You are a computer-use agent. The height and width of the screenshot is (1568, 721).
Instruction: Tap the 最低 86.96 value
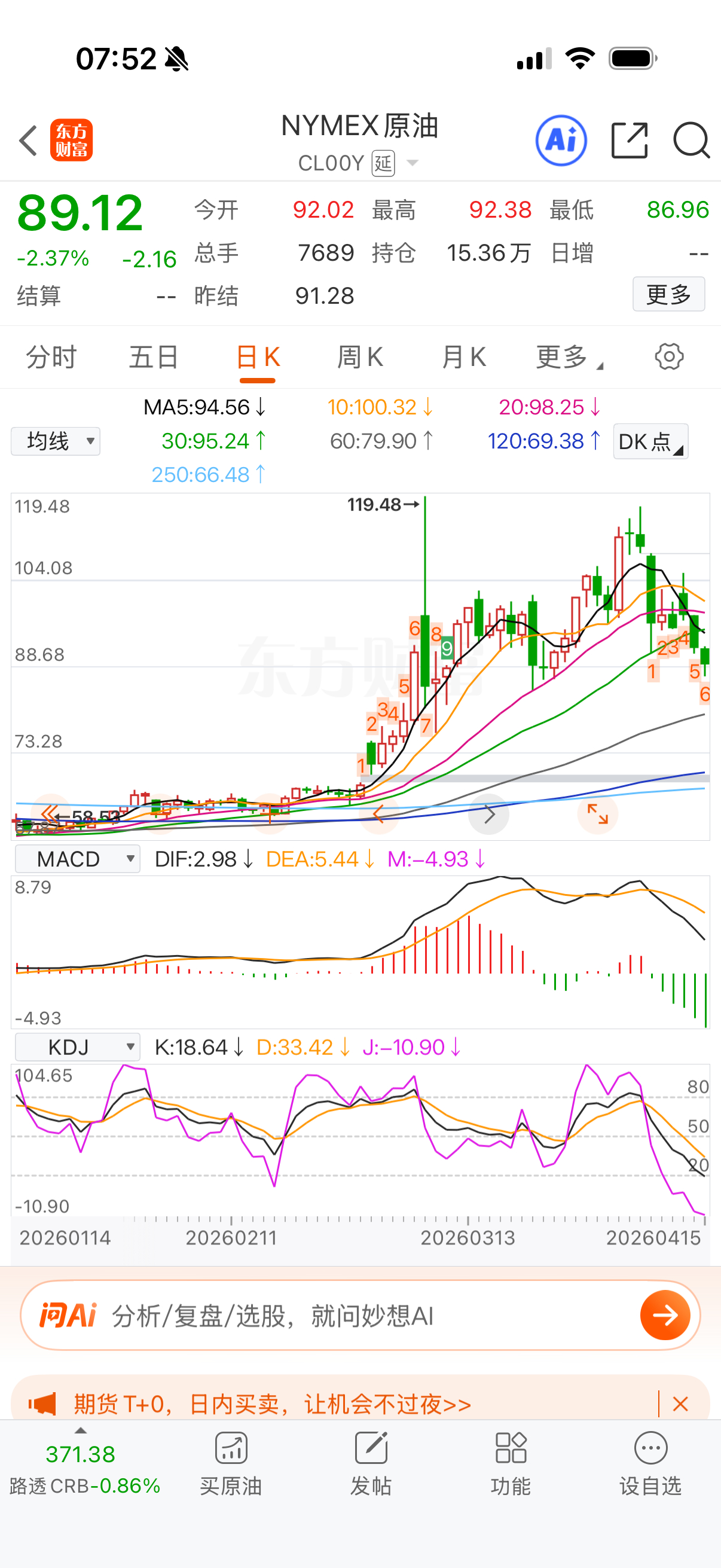pos(678,210)
